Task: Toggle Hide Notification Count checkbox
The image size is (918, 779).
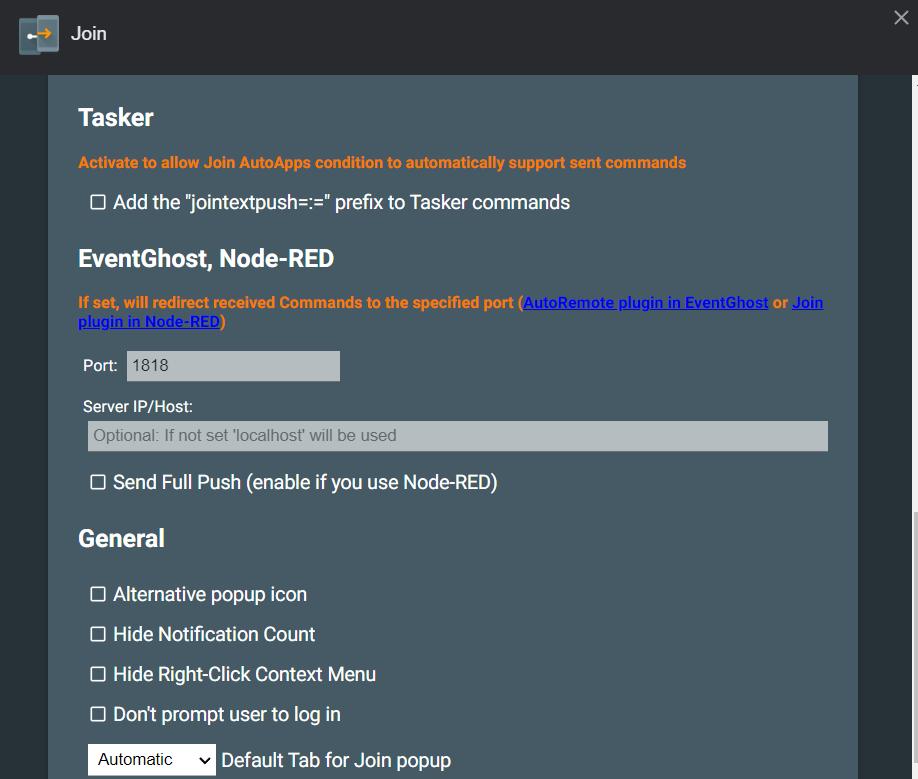Action: point(98,635)
